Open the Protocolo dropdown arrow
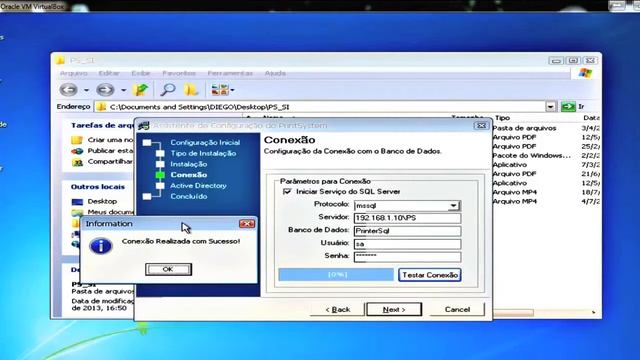This screenshot has width=640, height=360. coord(453,205)
